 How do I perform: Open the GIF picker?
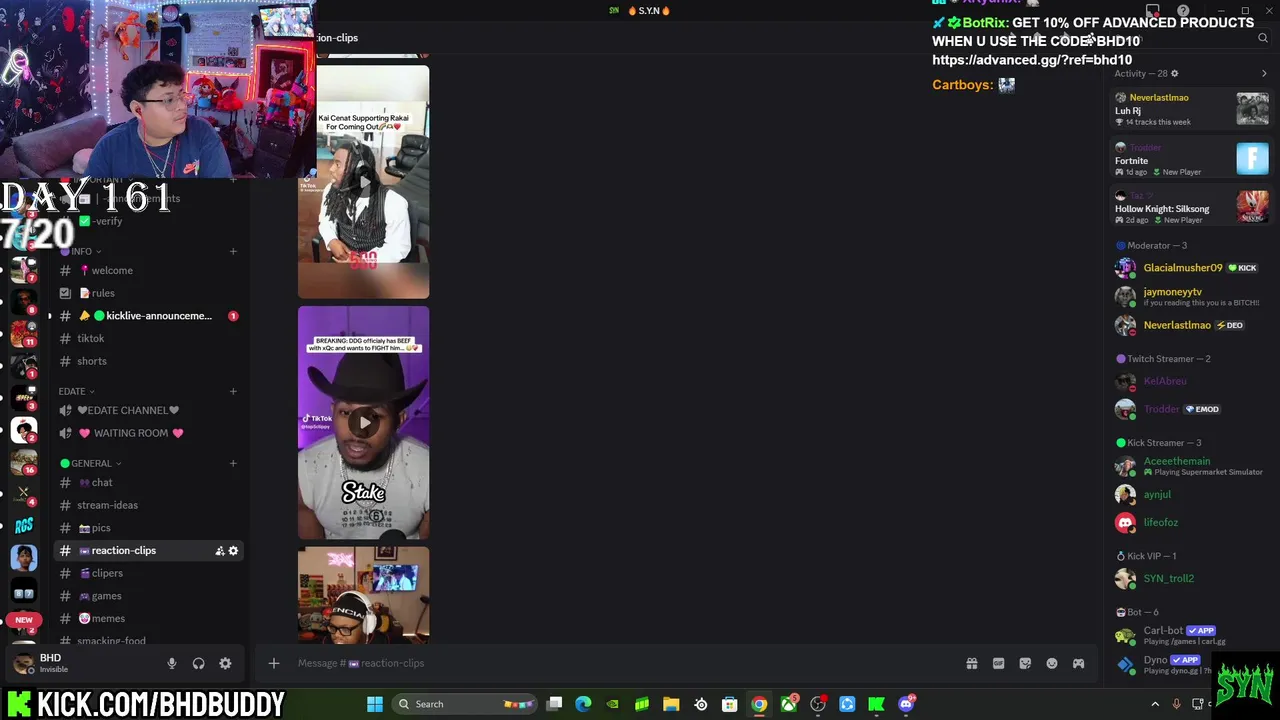(998, 663)
